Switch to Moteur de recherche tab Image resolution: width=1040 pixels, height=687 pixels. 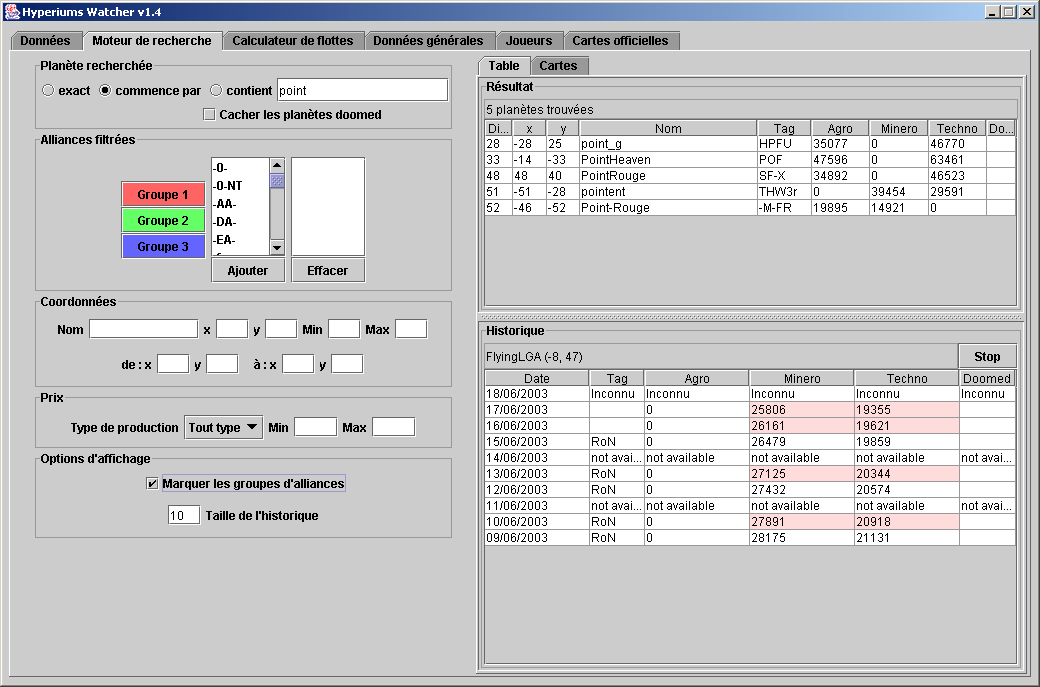pos(152,40)
